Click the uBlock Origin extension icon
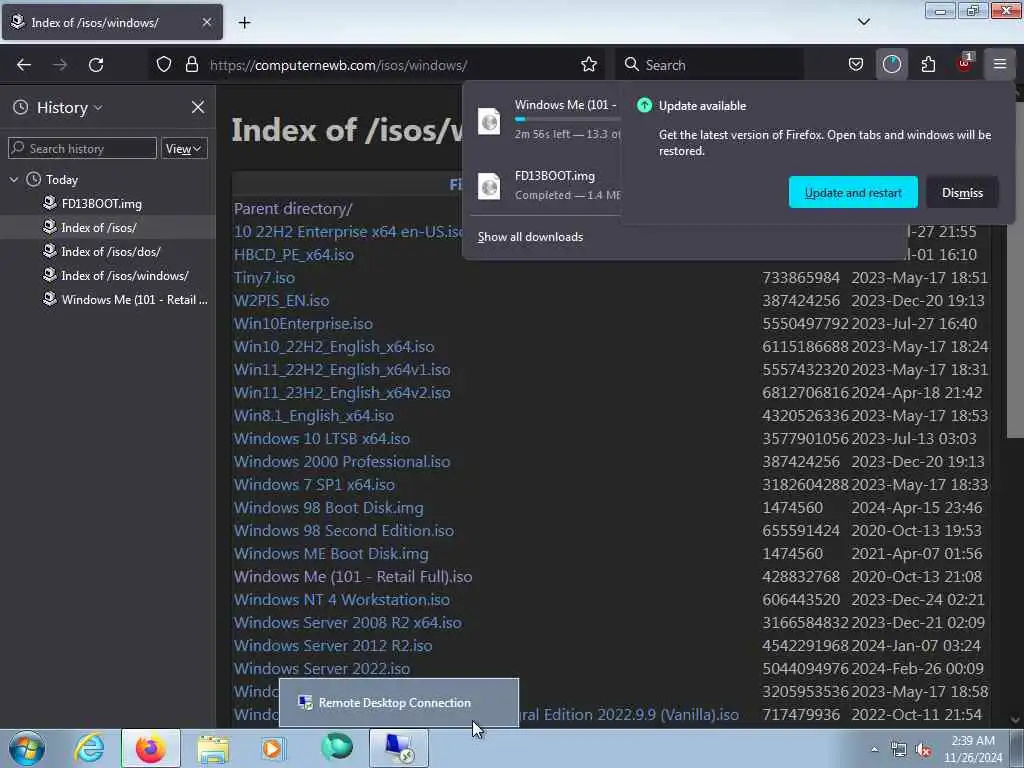The width and height of the screenshot is (1024, 768). [965, 63]
